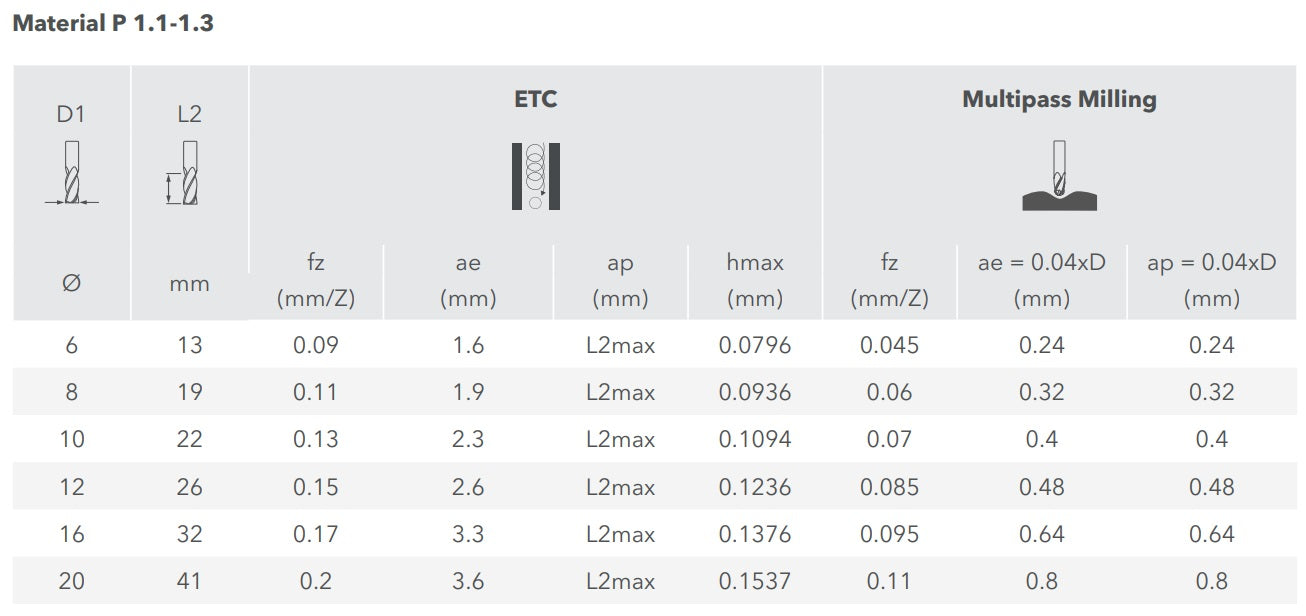Screen dimensions: 1306x616
Task: Select diameter 20 in the Ø column
Action: (x=71, y=581)
